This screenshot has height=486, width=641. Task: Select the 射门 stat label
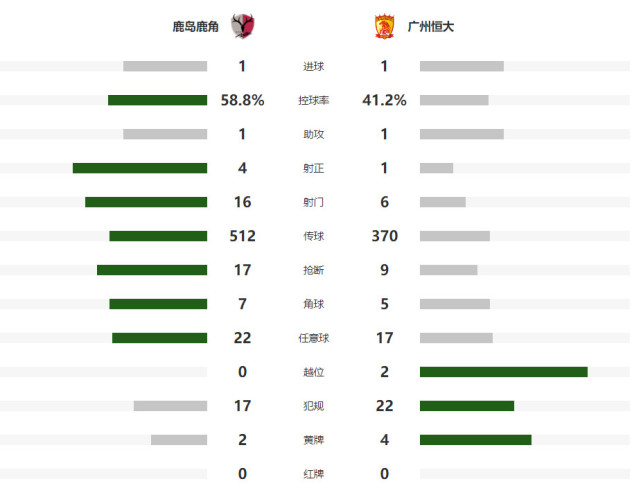pos(314,202)
